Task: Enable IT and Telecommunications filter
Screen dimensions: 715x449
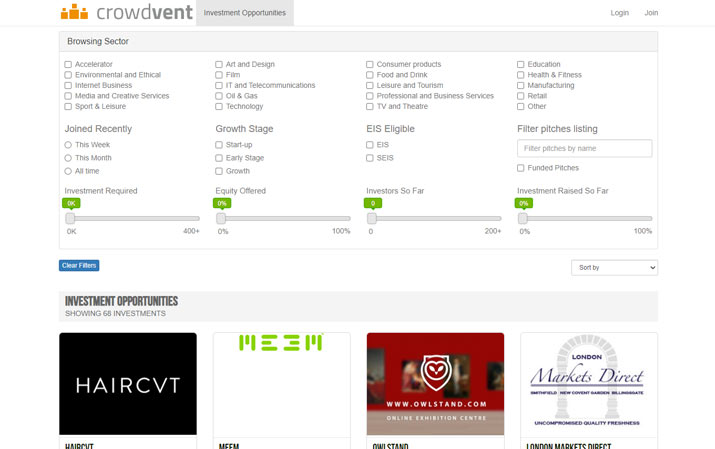Action: tap(219, 85)
